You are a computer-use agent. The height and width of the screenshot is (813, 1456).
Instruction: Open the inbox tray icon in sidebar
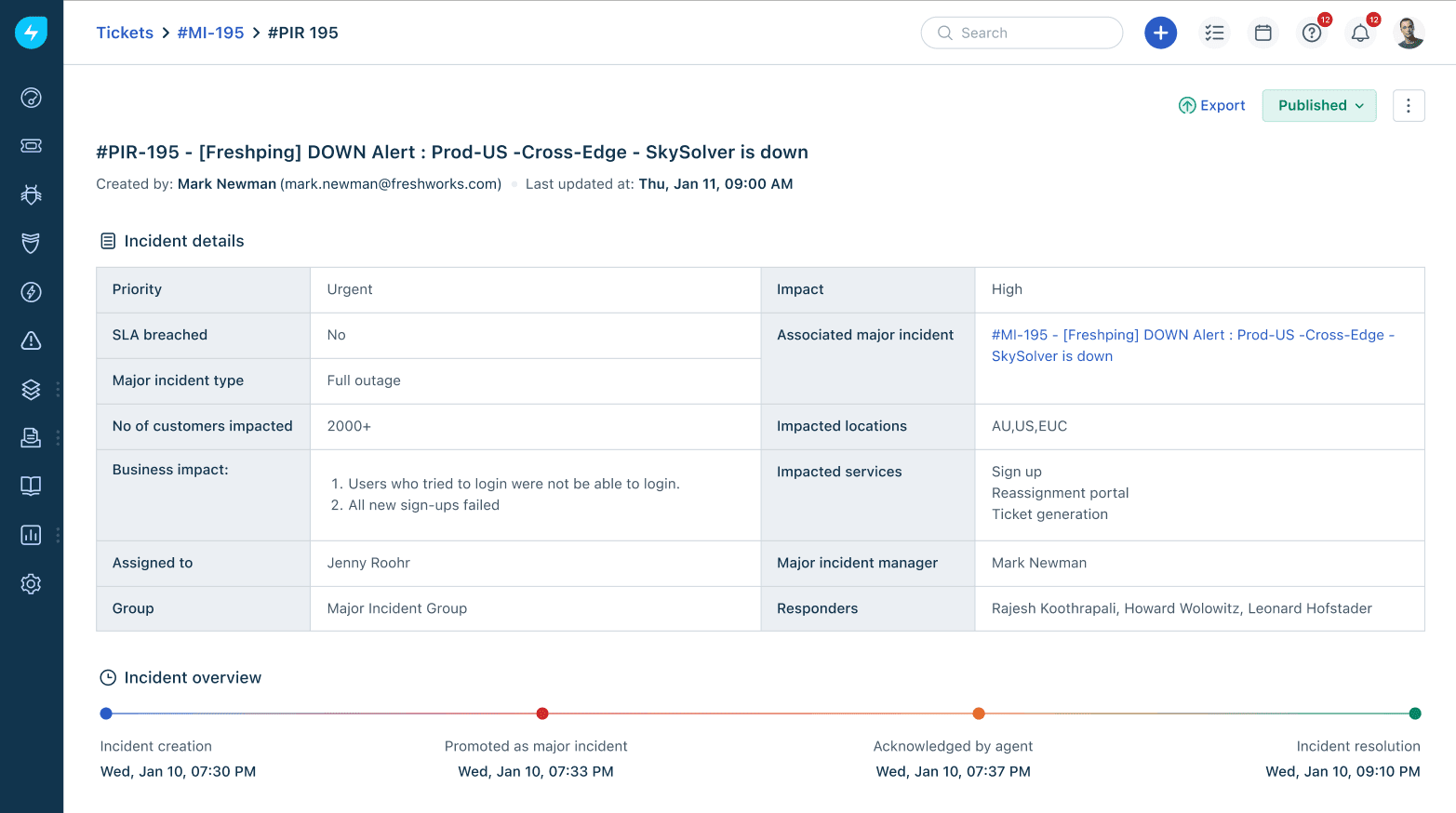pyautogui.click(x=31, y=437)
